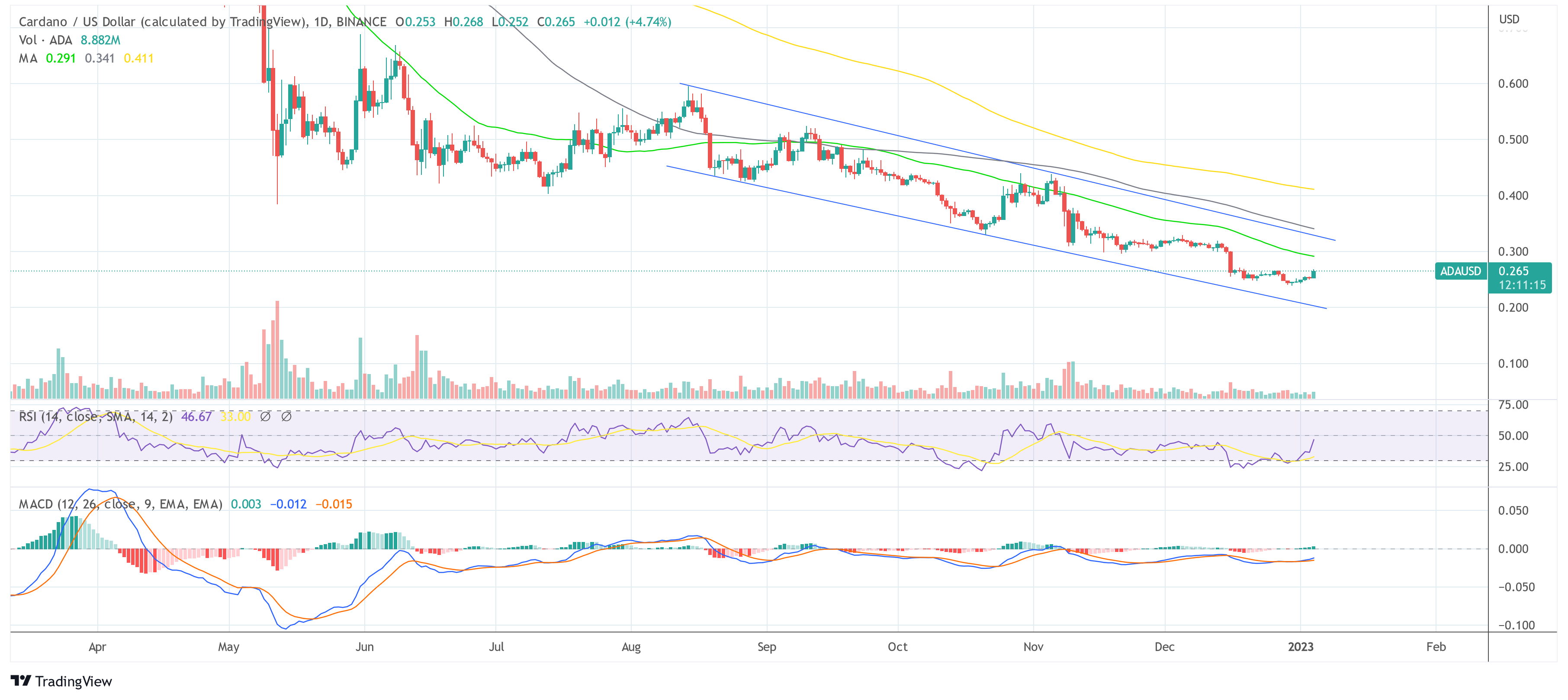This screenshot has width=1568, height=700.
Task: Select the MACD (12, 26, close, 9, EMA, EMA) label
Action: [x=121, y=504]
